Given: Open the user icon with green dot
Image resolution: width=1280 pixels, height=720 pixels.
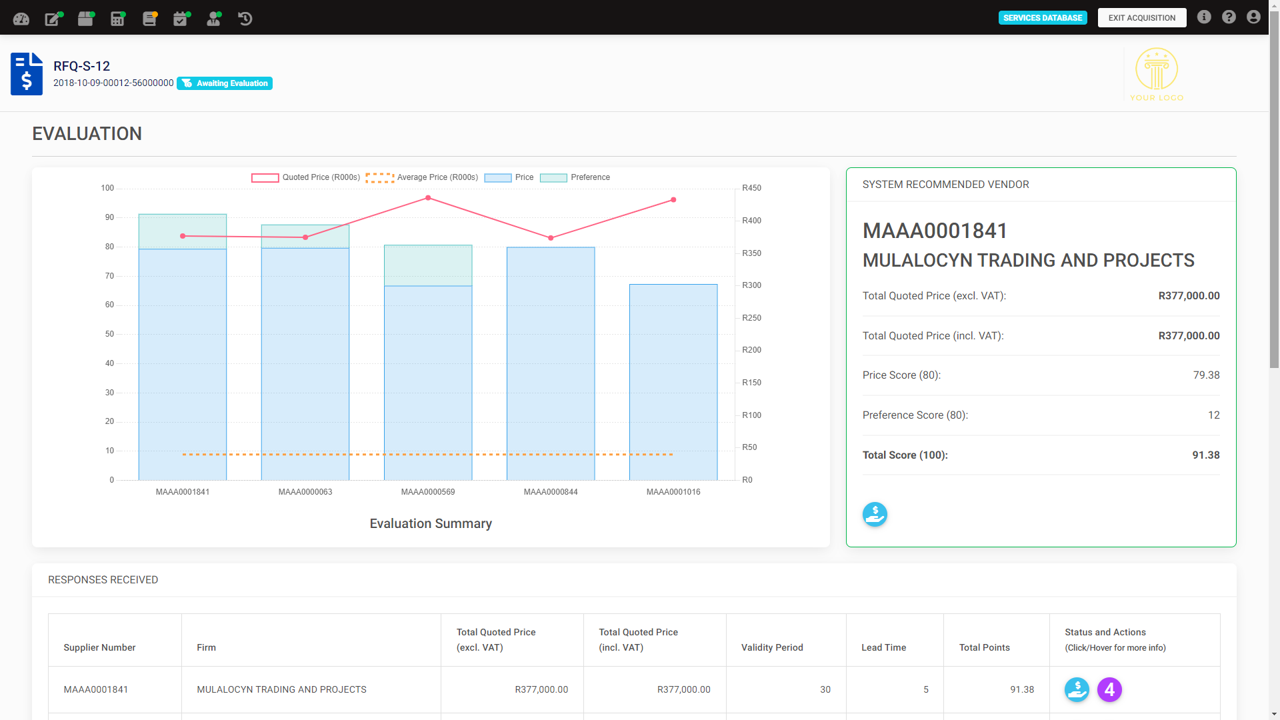Looking at the screenshot, I should (213, 18).
